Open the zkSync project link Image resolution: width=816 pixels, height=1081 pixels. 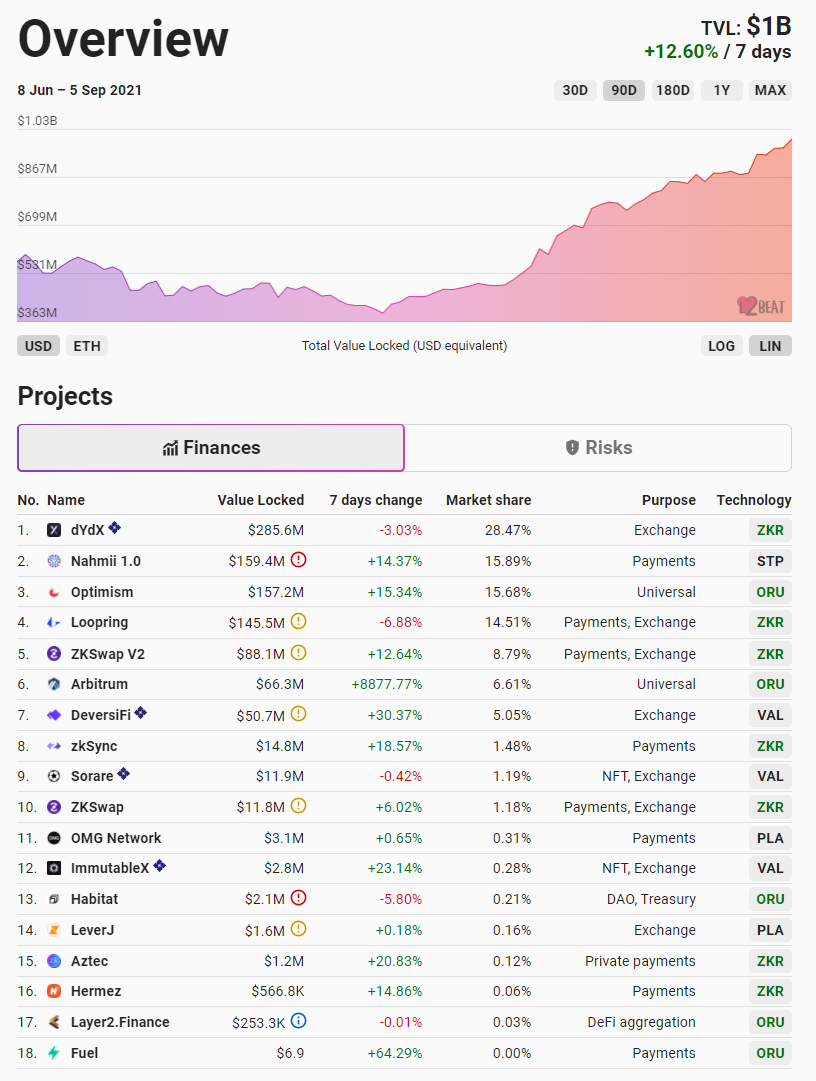[93, 746]
